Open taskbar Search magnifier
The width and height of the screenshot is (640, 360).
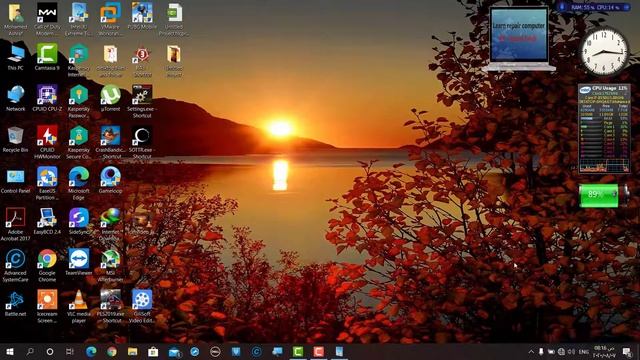pyautogui.click(x=30, y=351)
